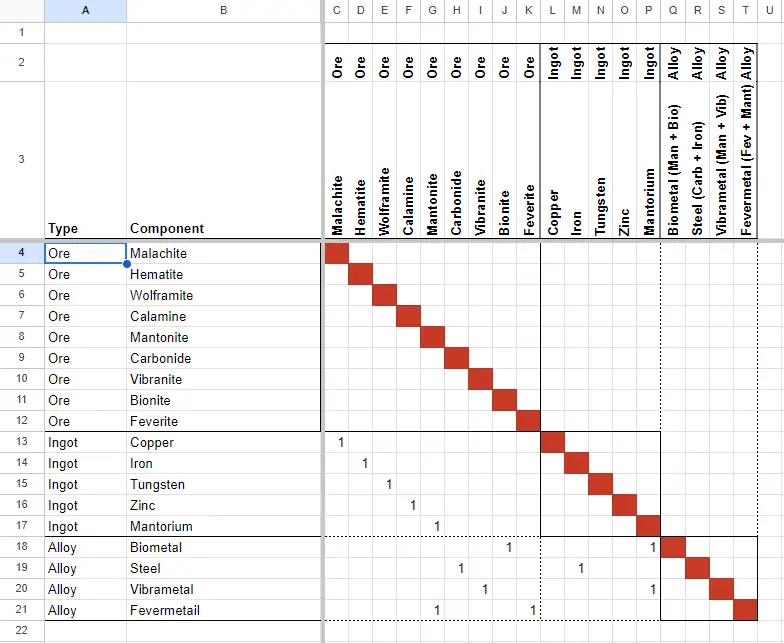Select the Ingot cell beside Tungsten

coord(86,484)
